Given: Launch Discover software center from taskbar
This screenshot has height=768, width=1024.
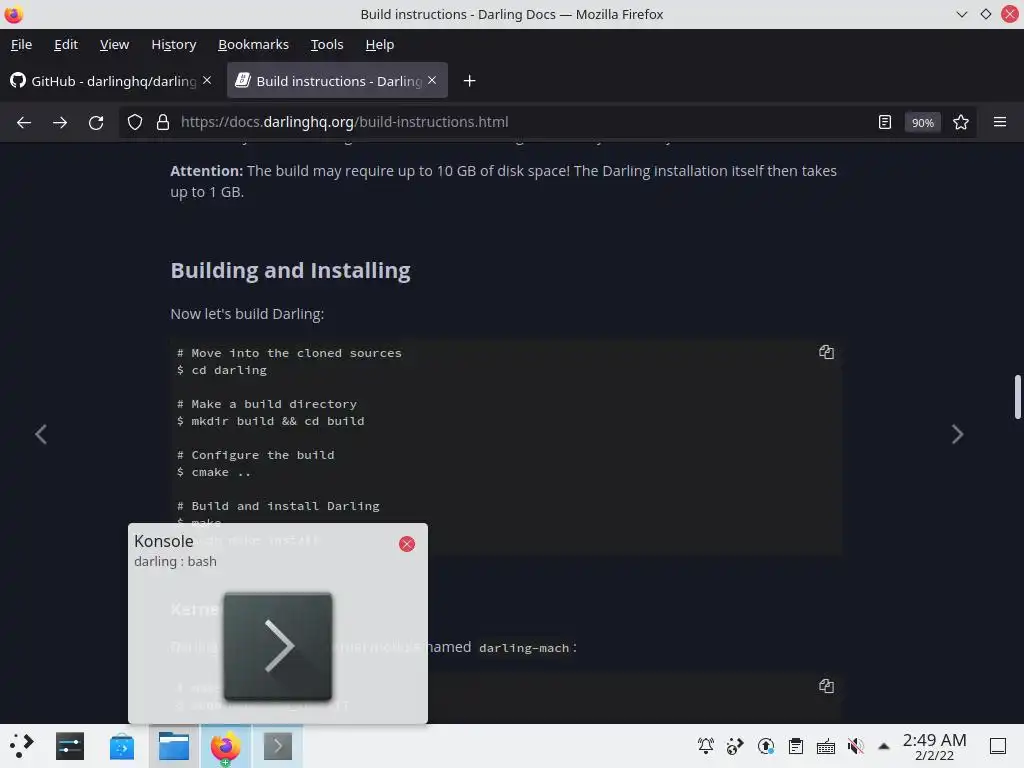Looking at the screenshot, I should pyautogui.click(x=121, y=746).
